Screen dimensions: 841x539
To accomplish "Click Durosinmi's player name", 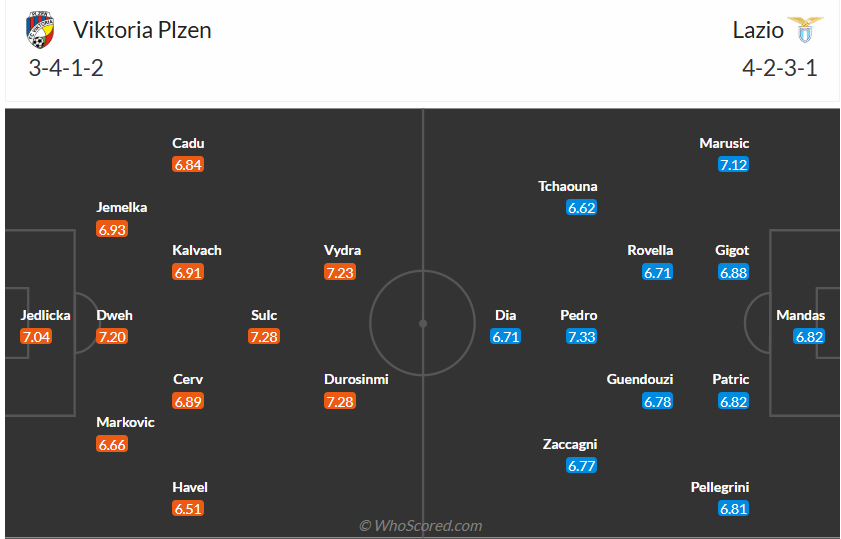I will coord(356,379).
